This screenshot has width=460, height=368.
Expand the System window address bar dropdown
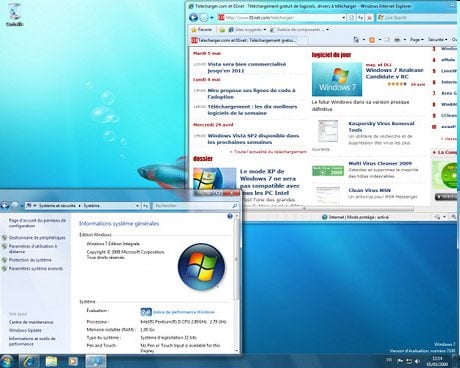pos(137,206)
